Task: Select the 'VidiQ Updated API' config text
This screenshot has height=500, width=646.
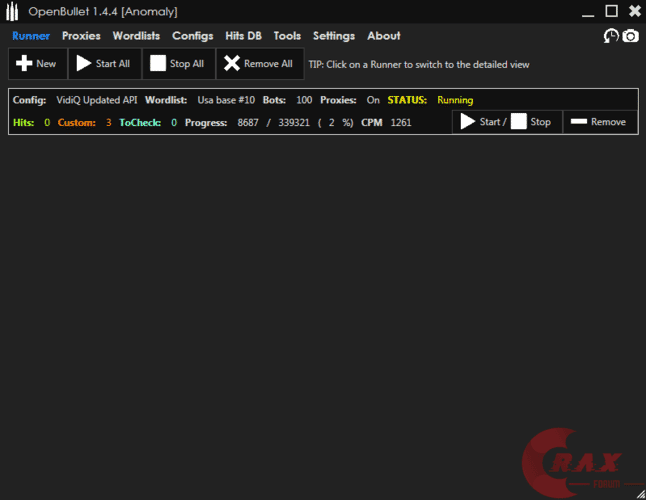Action: tap(97, 100)
